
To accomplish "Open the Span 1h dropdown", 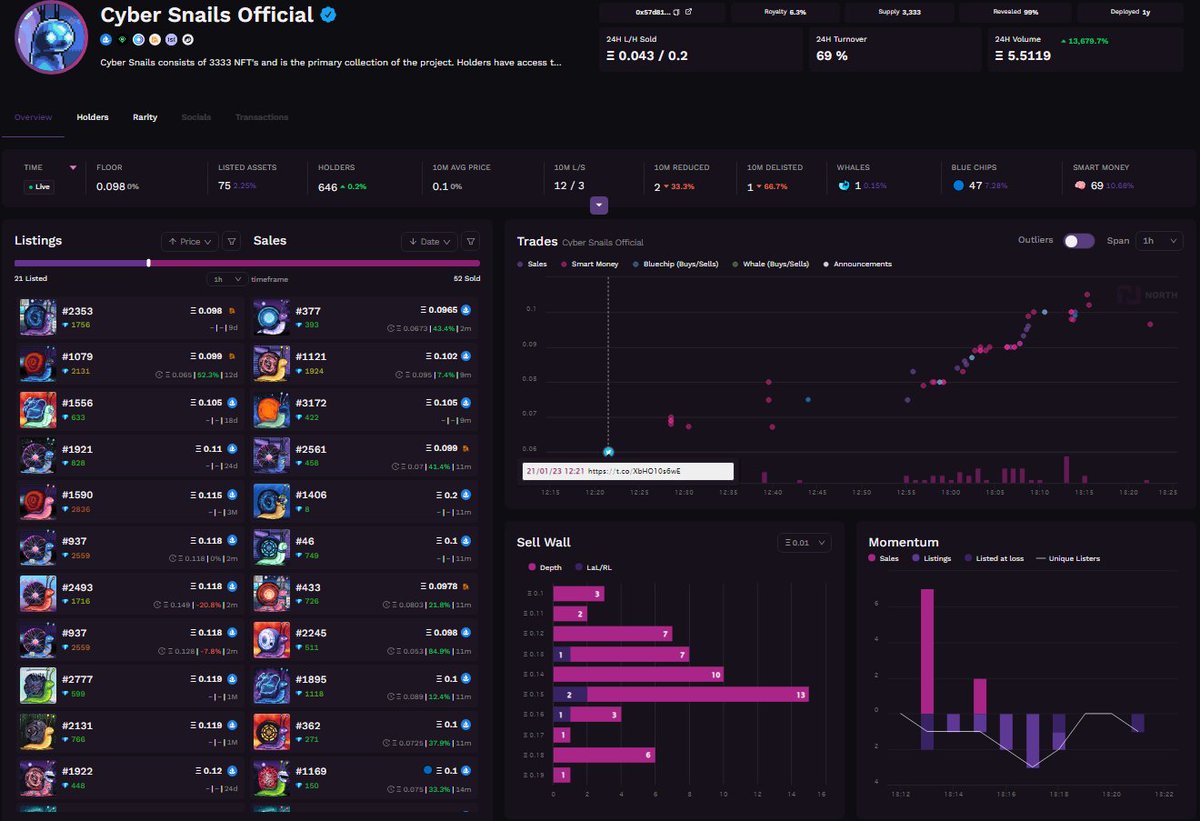I will [1160, 241].
